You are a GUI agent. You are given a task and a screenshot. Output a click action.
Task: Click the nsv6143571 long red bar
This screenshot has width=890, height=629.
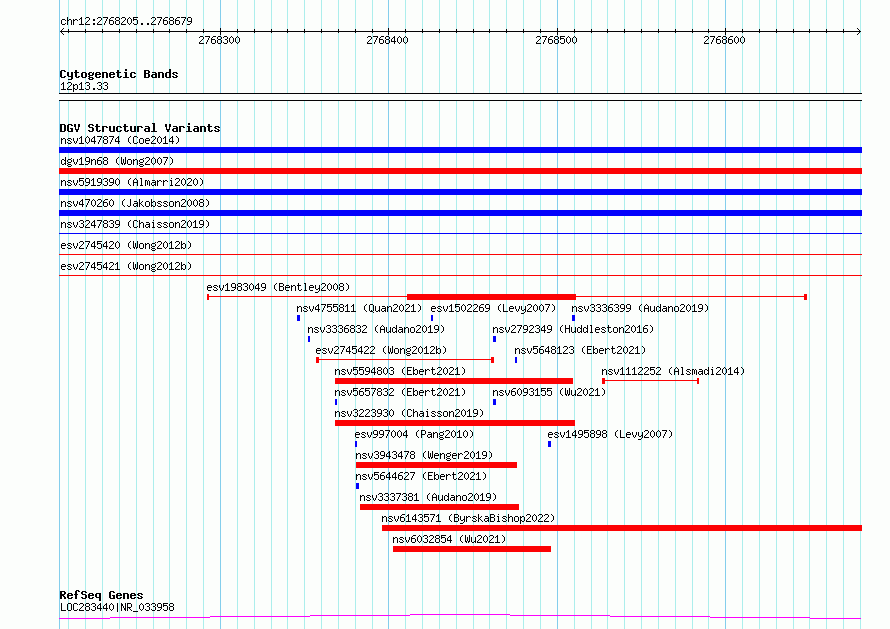click(x=622, y=528)
